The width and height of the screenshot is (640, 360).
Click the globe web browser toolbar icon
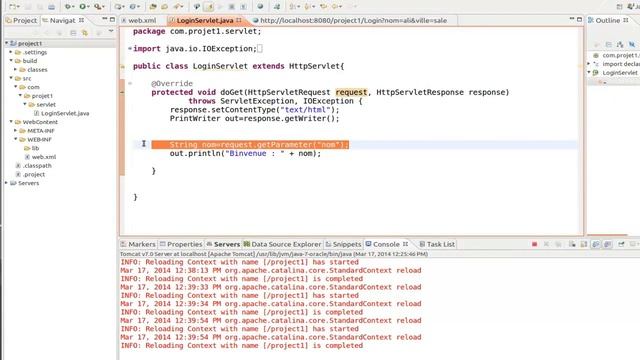coord(260,7)
